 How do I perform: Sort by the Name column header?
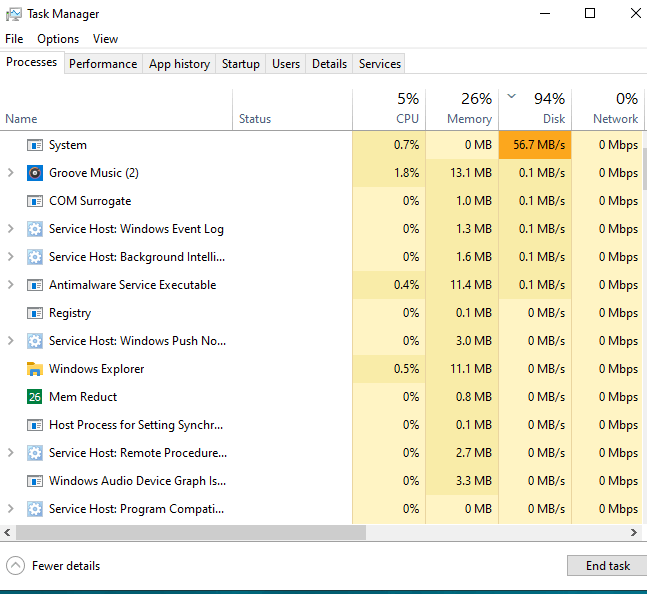(x=116, y=110)
